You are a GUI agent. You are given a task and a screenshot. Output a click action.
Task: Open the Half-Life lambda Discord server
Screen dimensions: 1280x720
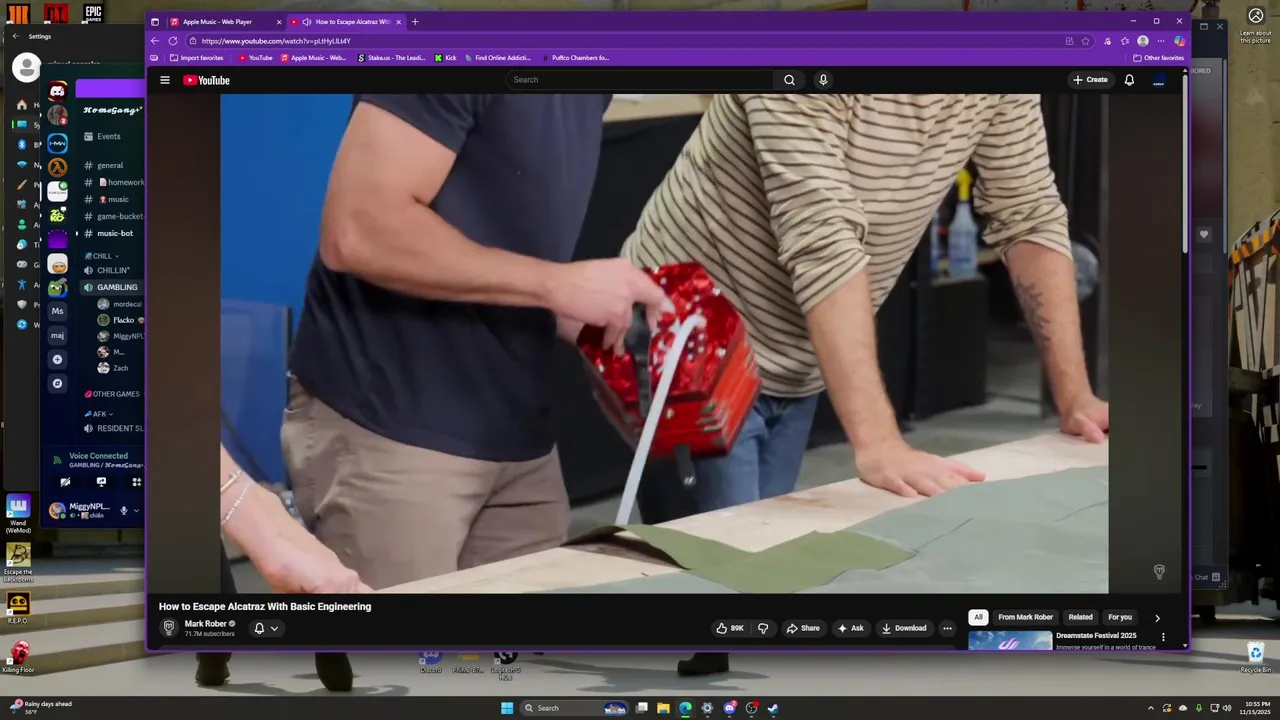[x=58, y=167]
